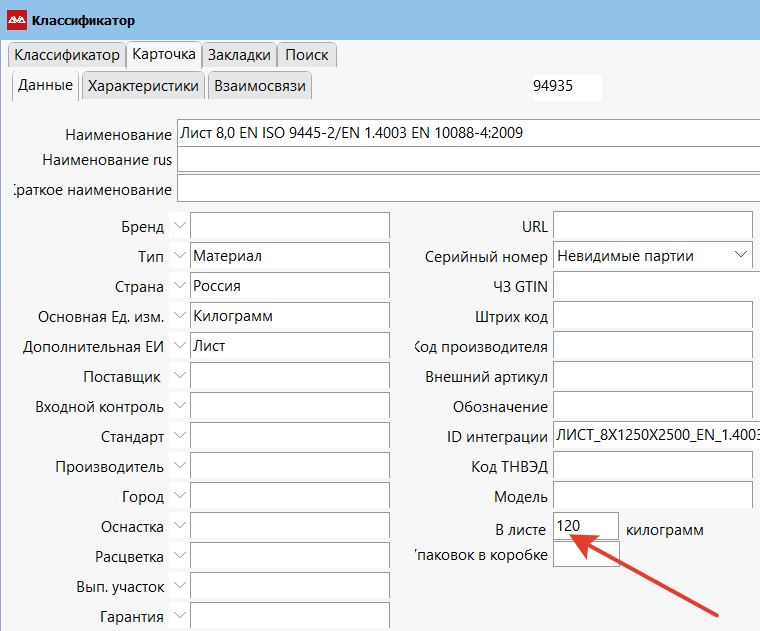Open the Гарантия dropdown chevron
The height and width of the screenshot is (631, 760).
tap(180, 616)
